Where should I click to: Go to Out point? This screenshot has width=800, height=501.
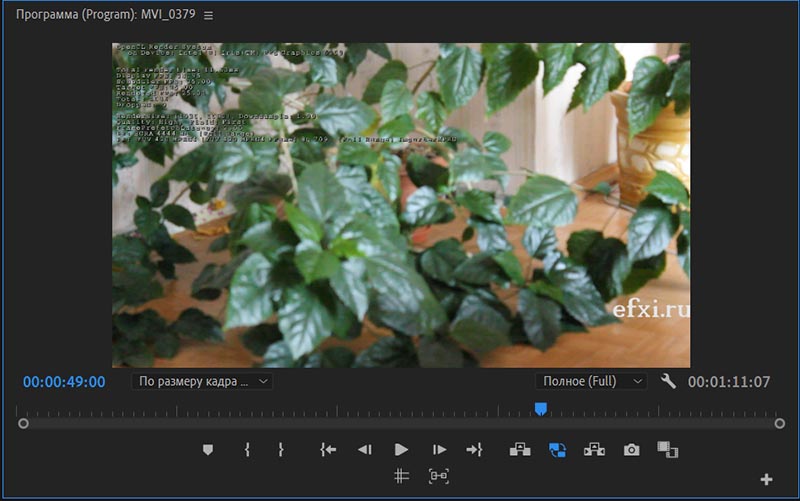474,449
